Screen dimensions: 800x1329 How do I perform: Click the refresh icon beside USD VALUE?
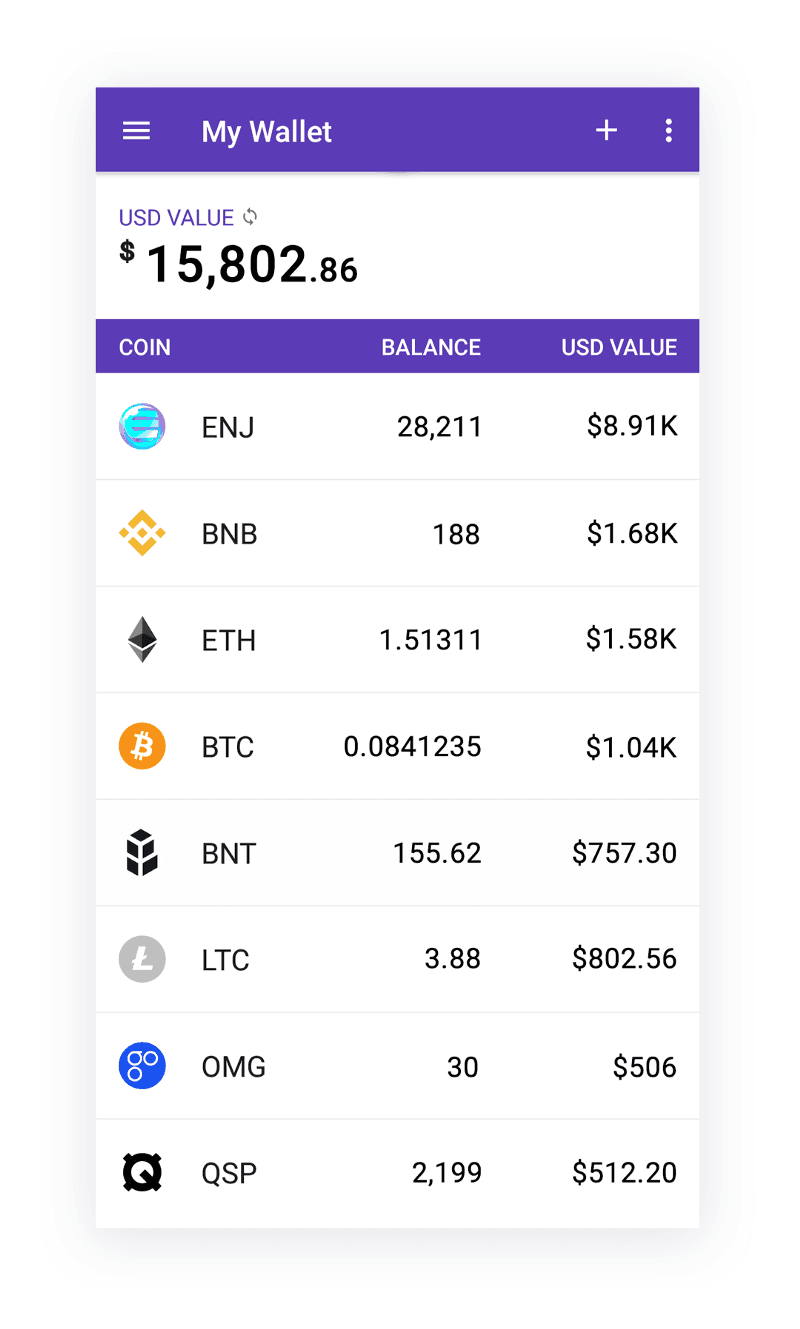[250, 216]
